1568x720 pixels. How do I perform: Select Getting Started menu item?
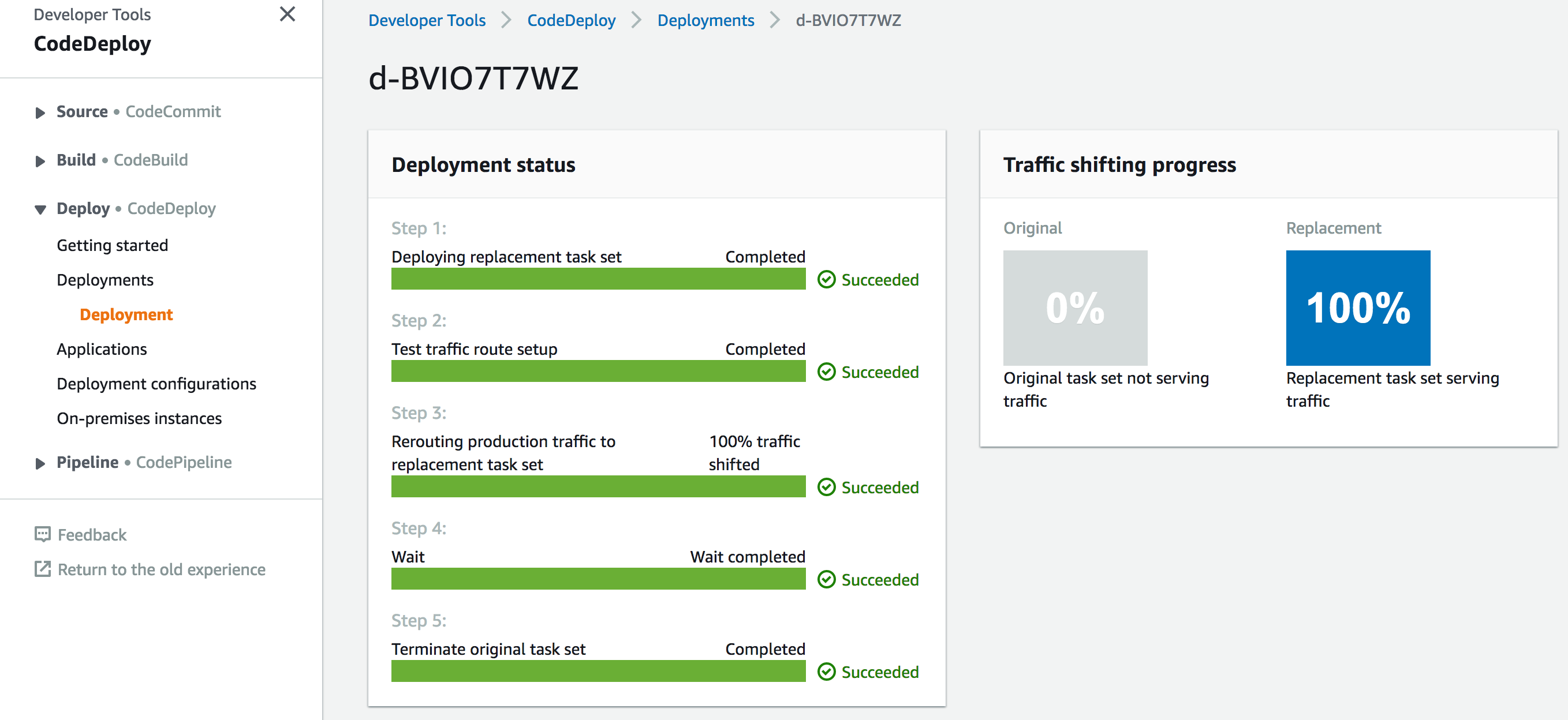tap(113, 245)
